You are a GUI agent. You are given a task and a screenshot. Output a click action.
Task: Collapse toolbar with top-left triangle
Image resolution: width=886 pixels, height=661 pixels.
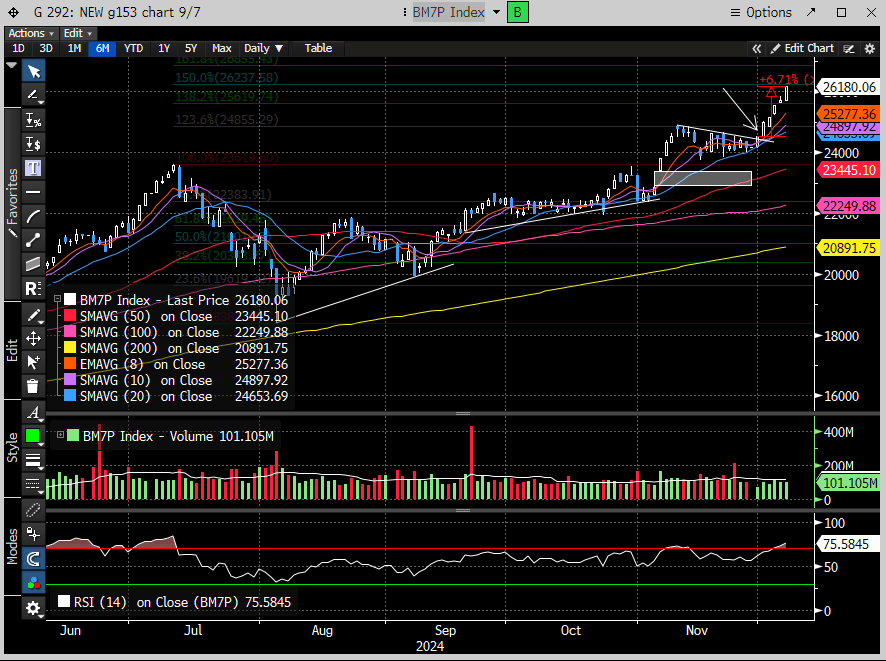click(x=11, y=66)
